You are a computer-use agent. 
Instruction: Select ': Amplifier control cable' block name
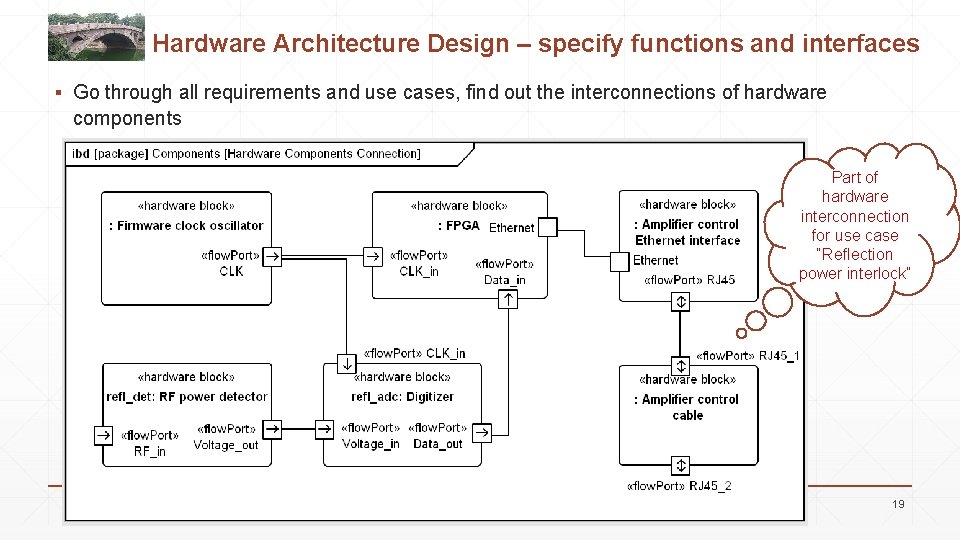(x=687, y=407)
